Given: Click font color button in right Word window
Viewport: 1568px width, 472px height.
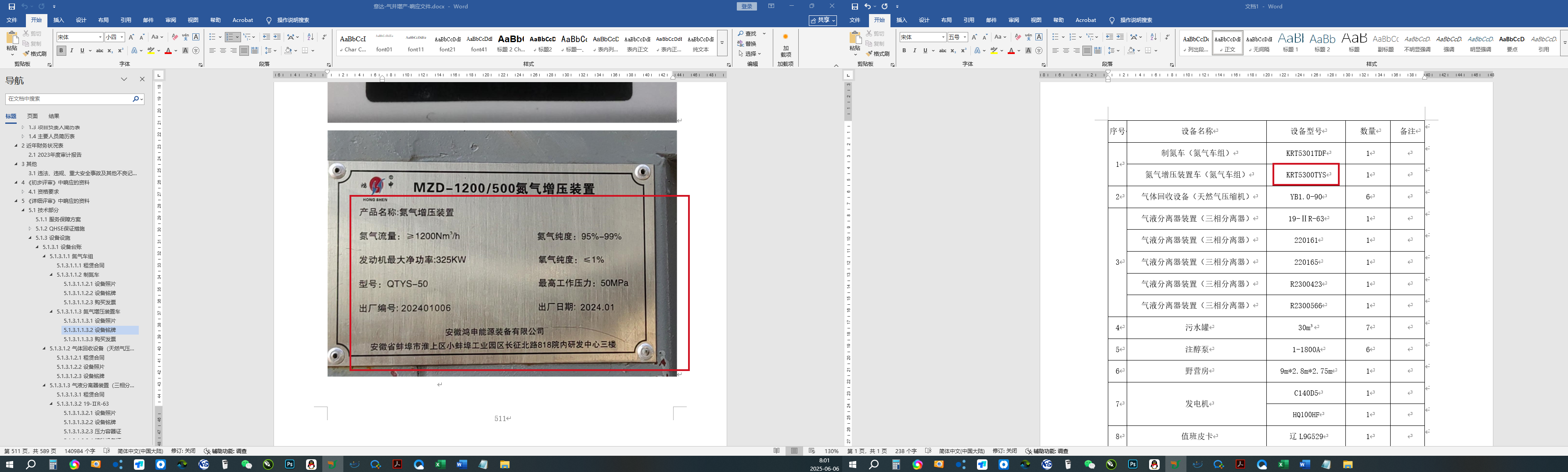Looking at the screenshot, I should (x=1011, y=50).
